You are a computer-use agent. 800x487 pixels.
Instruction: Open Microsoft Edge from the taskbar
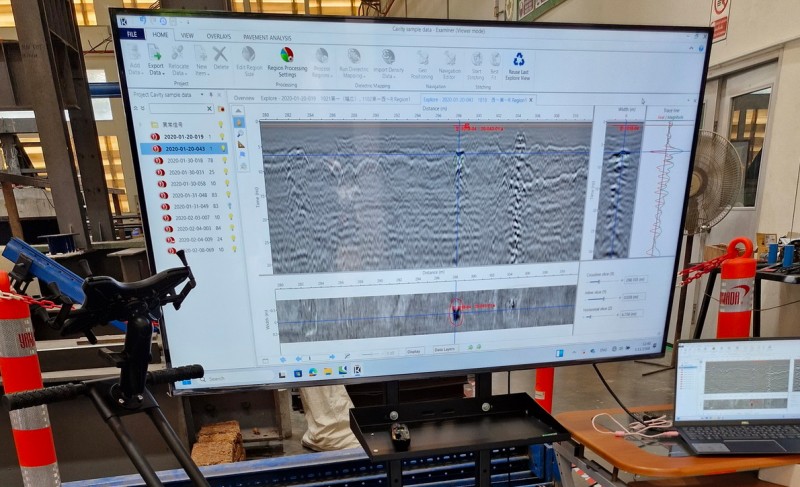tap(312, 372)
